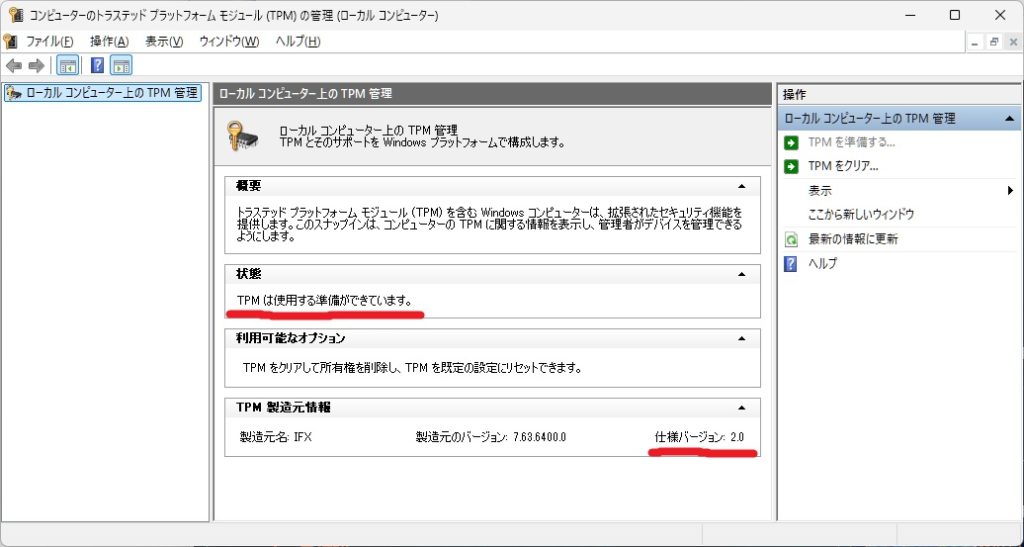Screen dimensions: 1024x547
Task: Click the Forward arrow toolbar icon
Action: tap(36, 66)
